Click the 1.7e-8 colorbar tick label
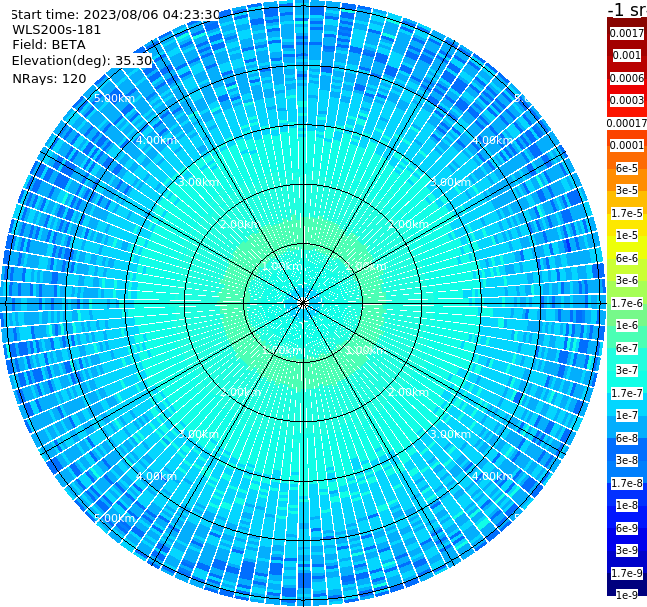Viewport: 647px width, 607px height. [627, 483]
